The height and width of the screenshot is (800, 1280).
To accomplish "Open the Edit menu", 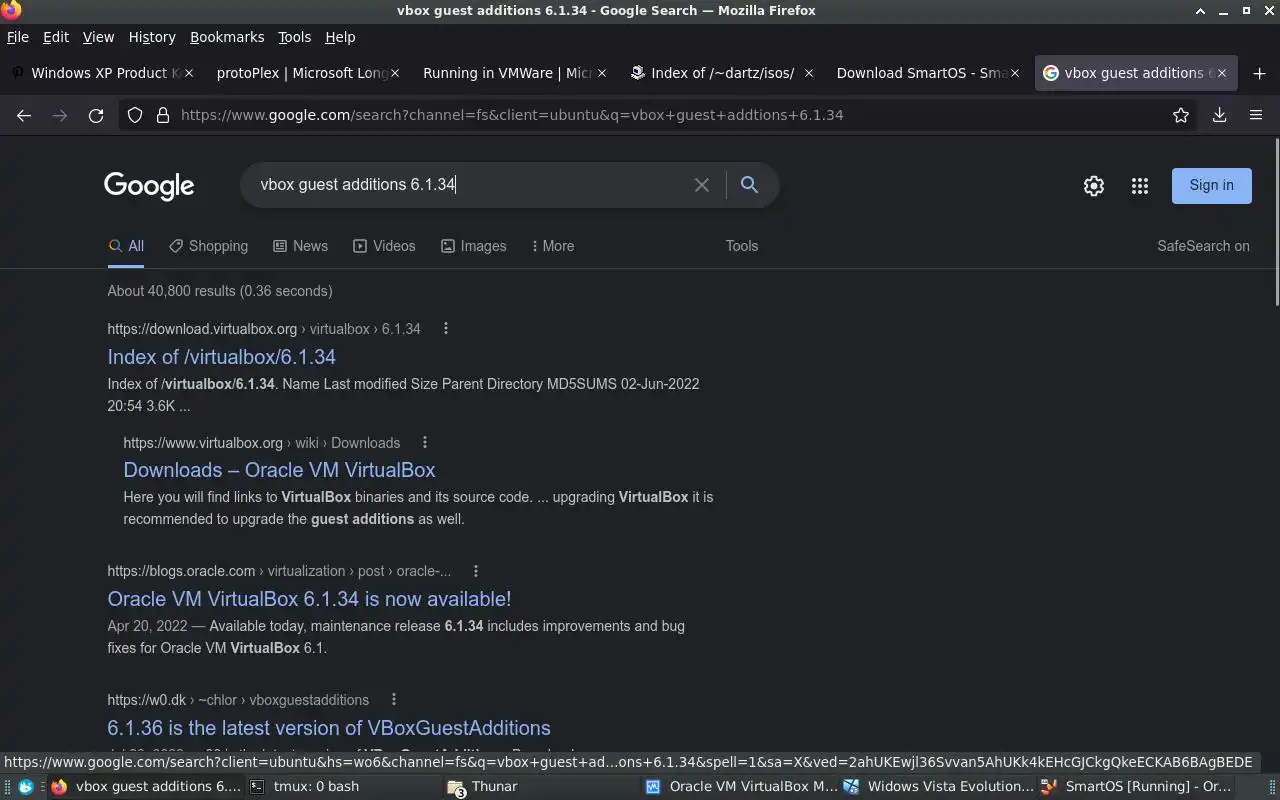I will tap(56, 37).
